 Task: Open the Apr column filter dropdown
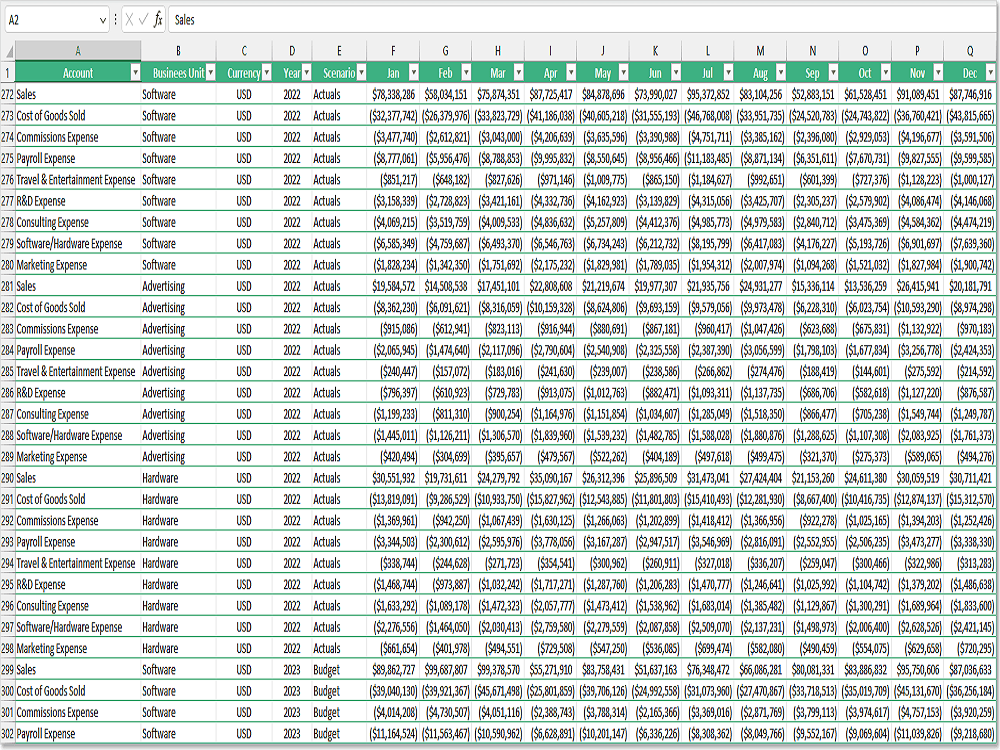pyautogui.click(x=571, y=73)
